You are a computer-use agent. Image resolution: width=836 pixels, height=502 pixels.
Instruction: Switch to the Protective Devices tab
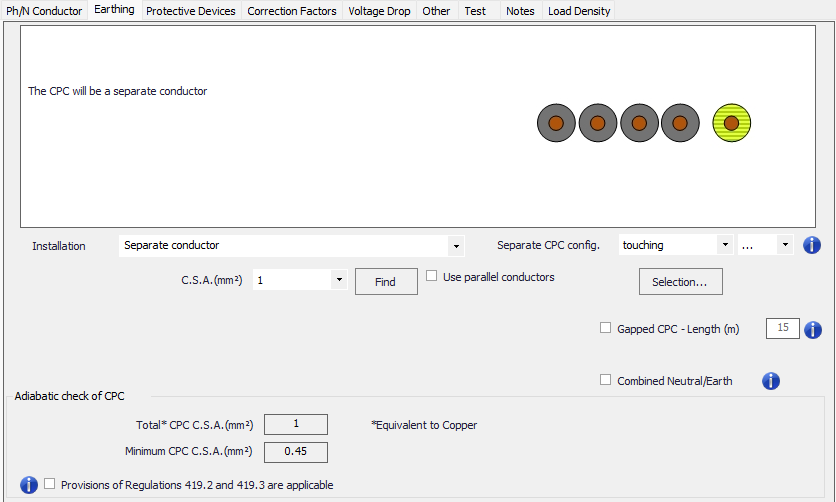click(x=191, y=11)
